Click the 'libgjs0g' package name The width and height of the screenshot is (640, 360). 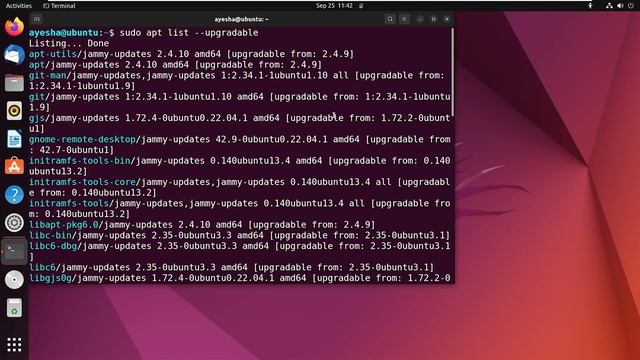[x=50, y=278]
